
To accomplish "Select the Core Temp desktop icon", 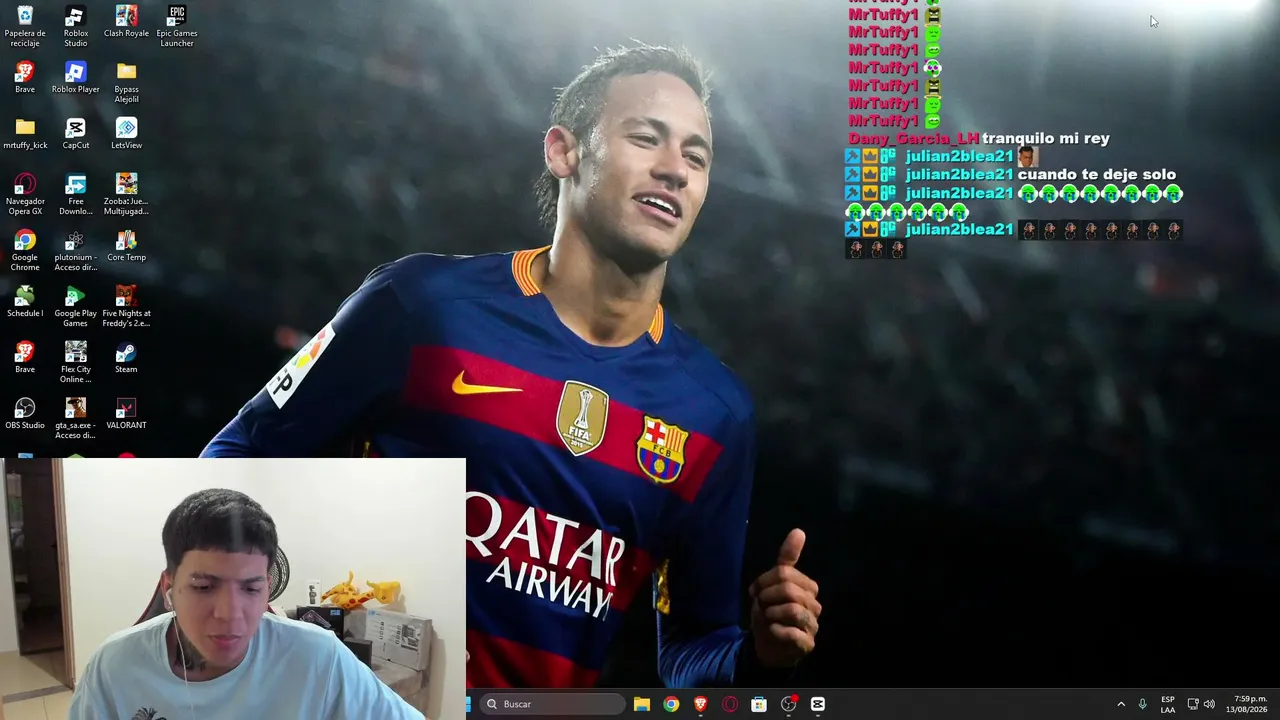I will coord(126,245).
